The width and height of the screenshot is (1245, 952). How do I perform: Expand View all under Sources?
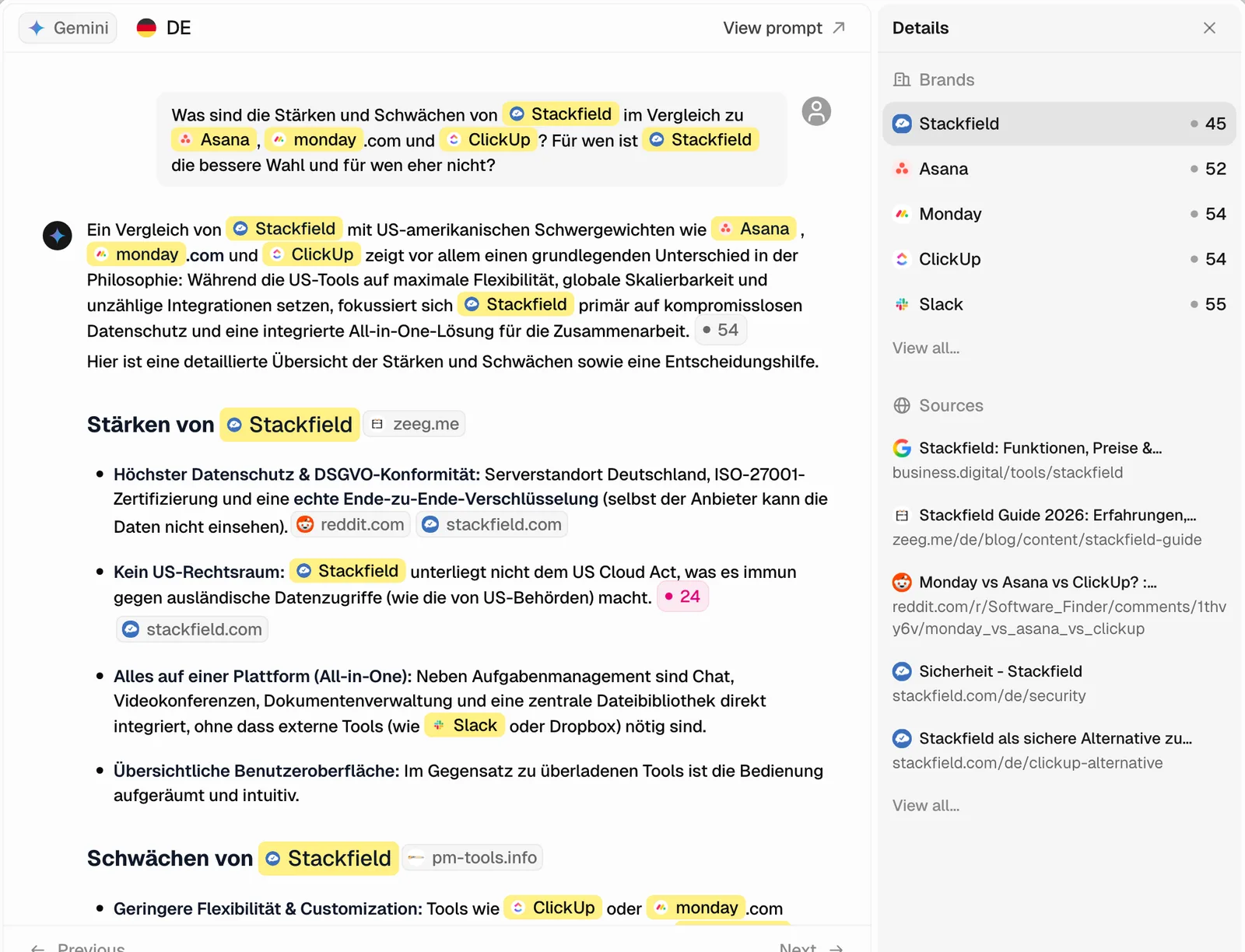[x=926, y=806]
